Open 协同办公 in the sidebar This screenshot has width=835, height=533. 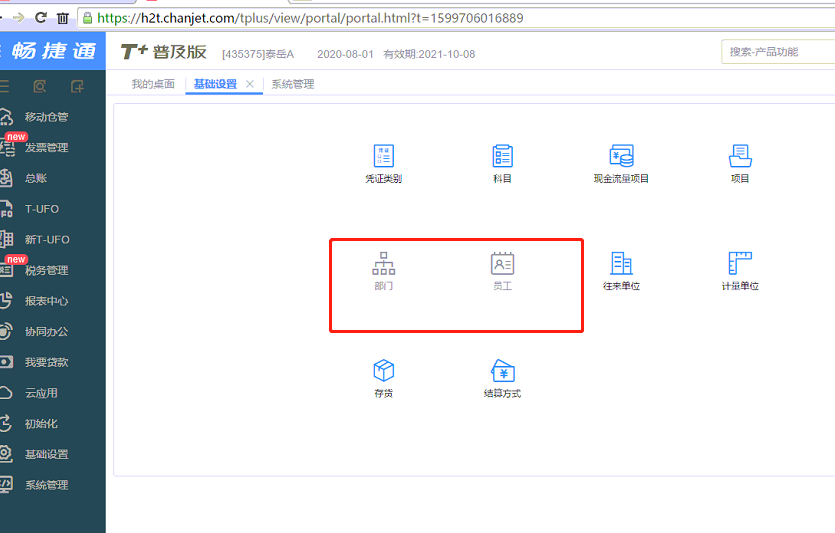pos(46,332)
